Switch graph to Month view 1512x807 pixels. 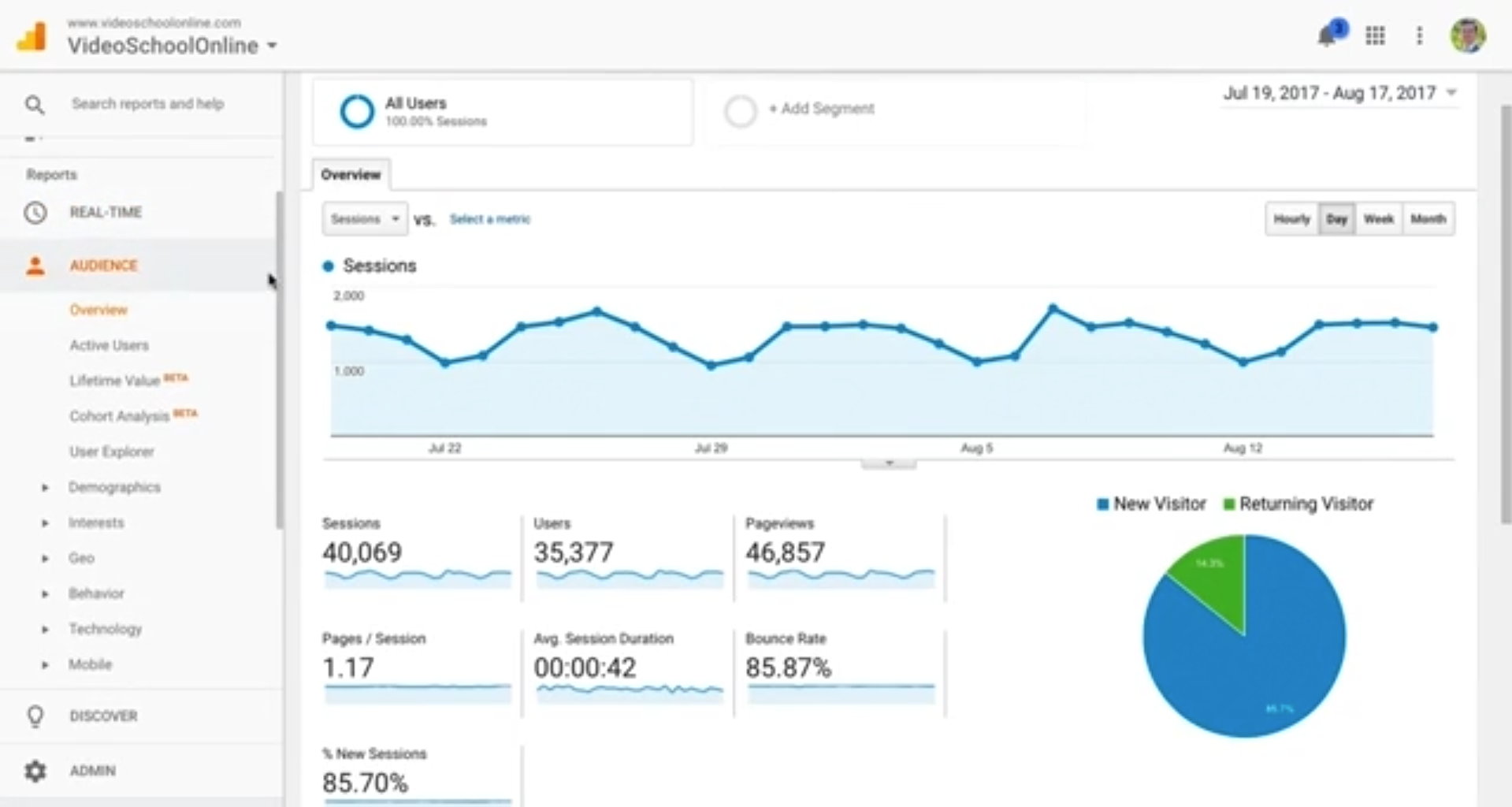pyautogui.click(x=1428, y=219)
